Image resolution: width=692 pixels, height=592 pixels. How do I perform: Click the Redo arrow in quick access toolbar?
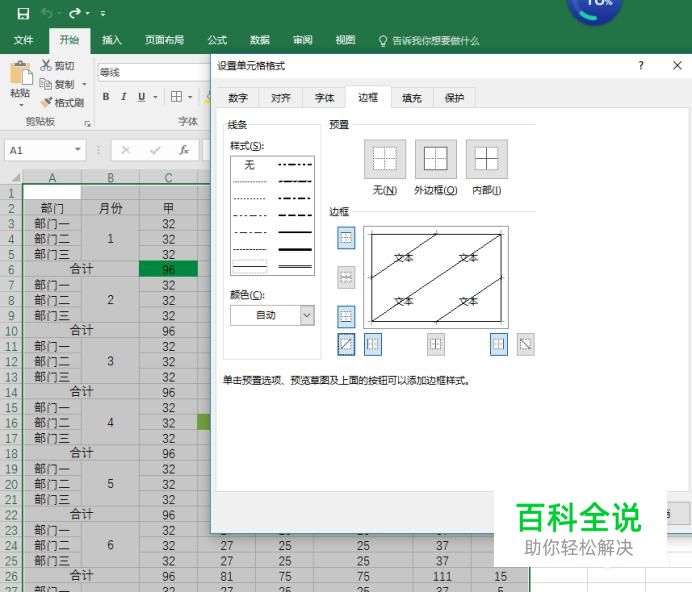[x=74, y=13]
